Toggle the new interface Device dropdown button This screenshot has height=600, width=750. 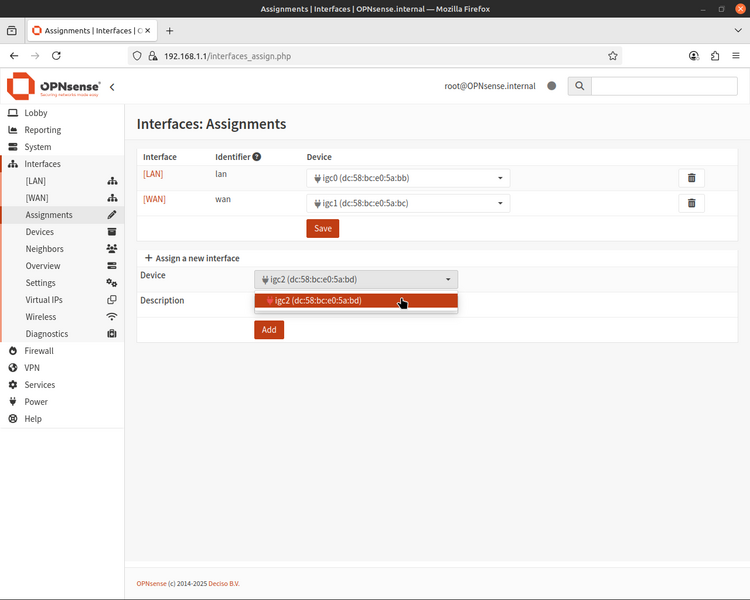point(356,279)
